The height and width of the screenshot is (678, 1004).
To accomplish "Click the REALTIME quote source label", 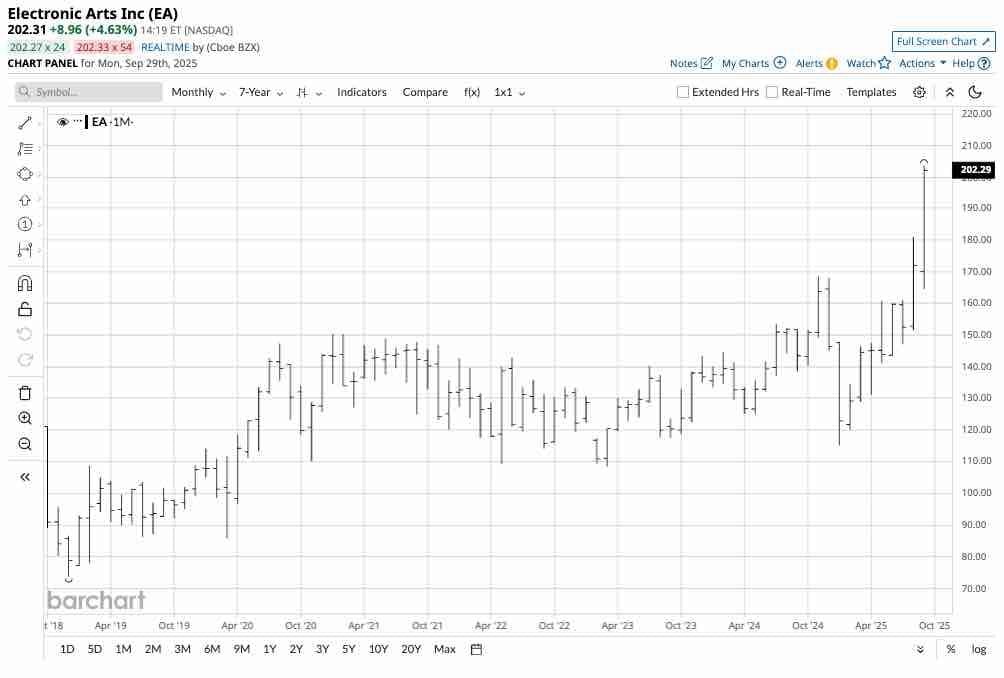I will pos(165,47).
